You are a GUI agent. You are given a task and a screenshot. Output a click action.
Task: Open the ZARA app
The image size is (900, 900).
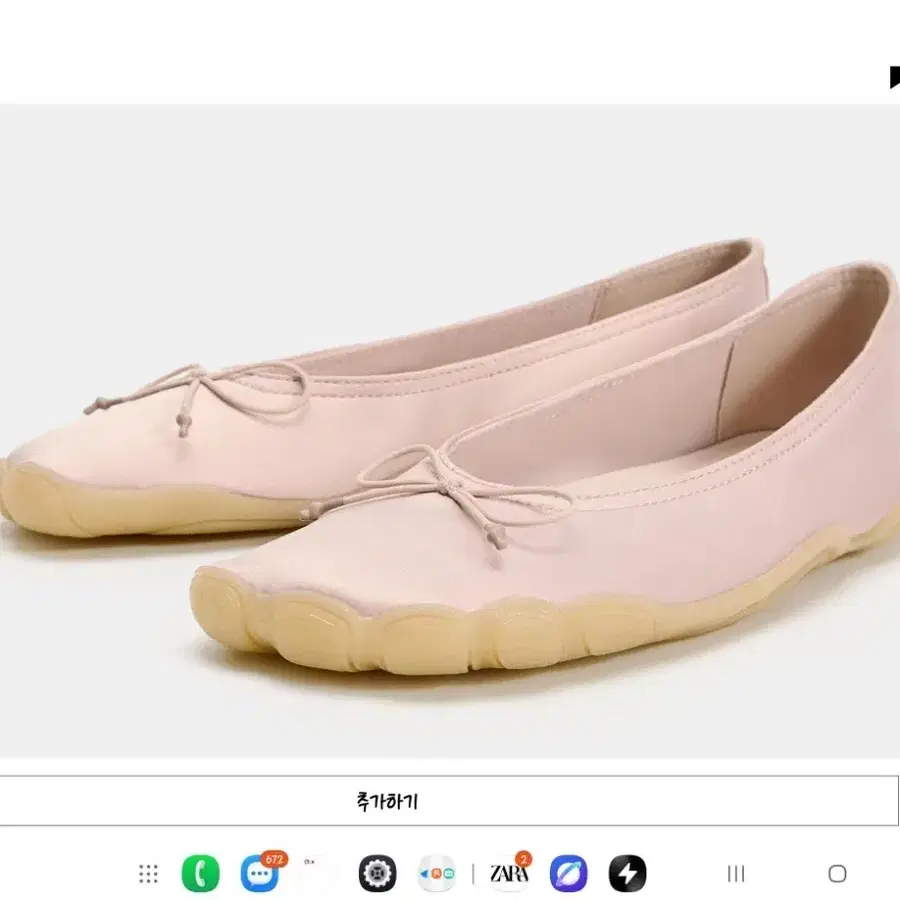[509, 873]
